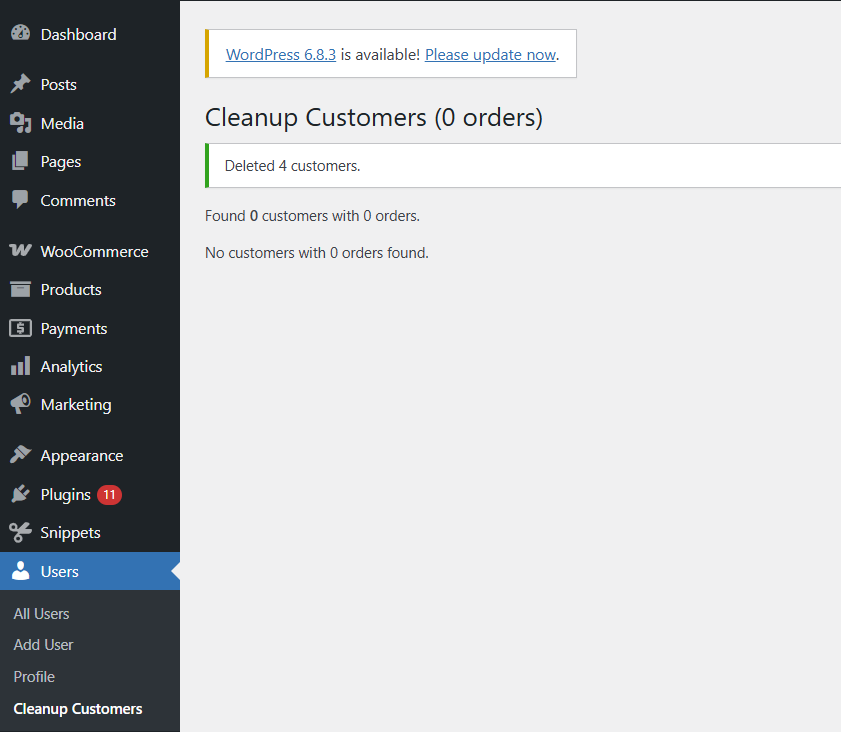Open Analytics via the bar chart icon

point(20,366)
